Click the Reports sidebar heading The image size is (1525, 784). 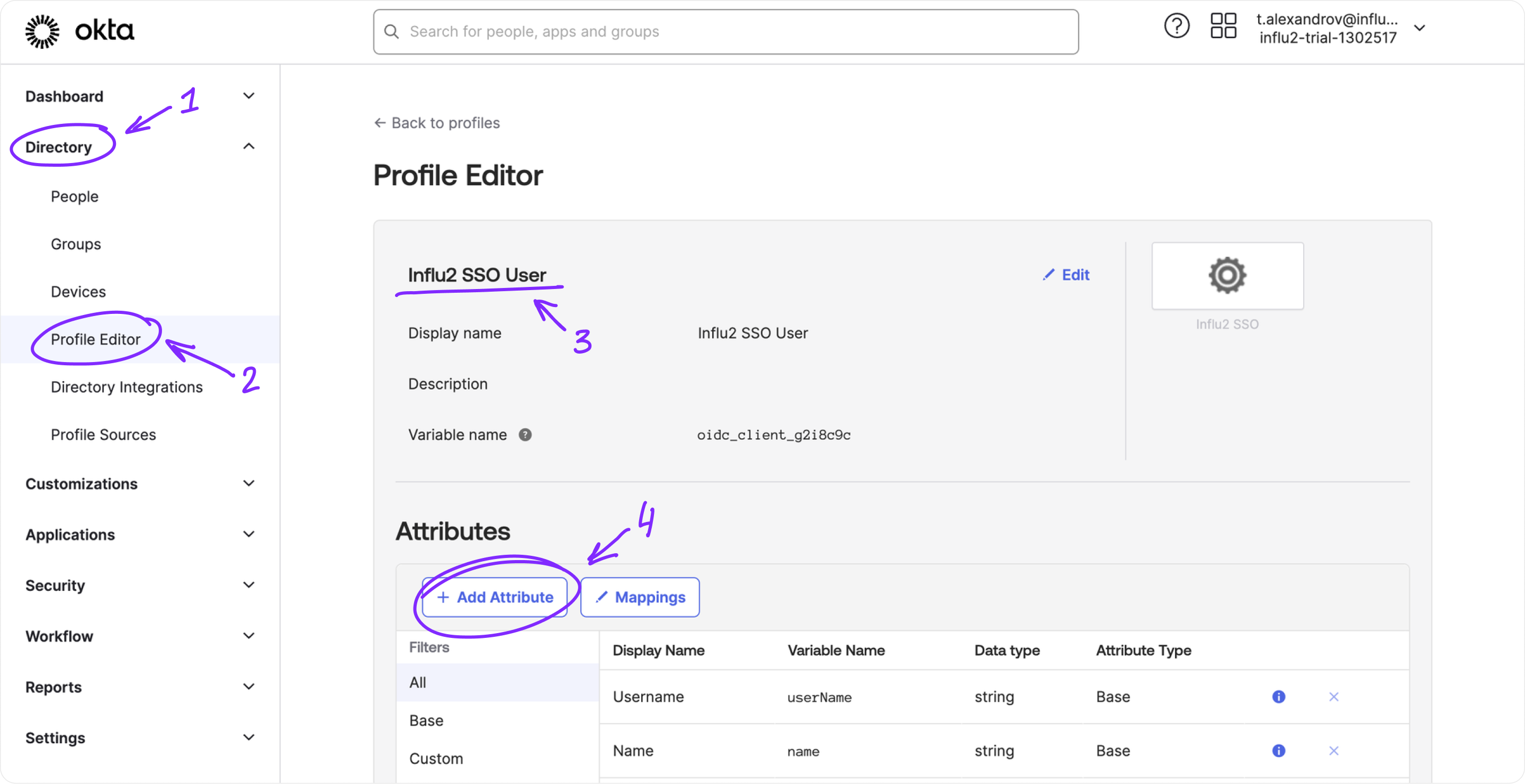pos(53,688)
